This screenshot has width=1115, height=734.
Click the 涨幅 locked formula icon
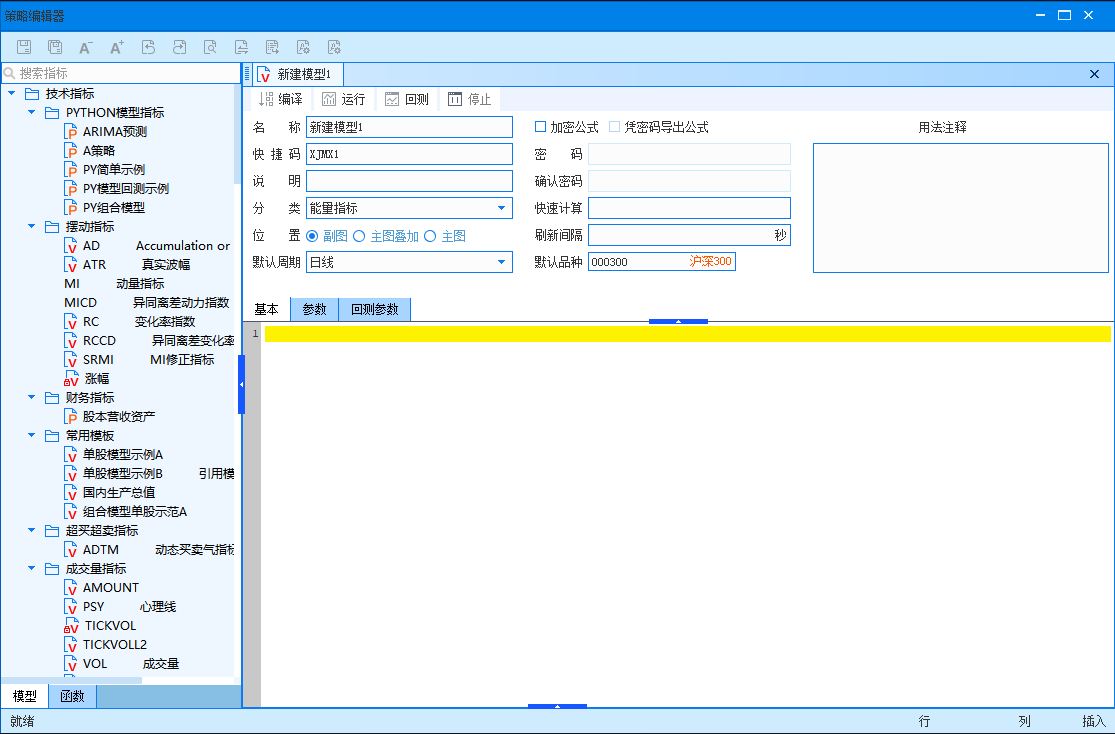(70, 378)
